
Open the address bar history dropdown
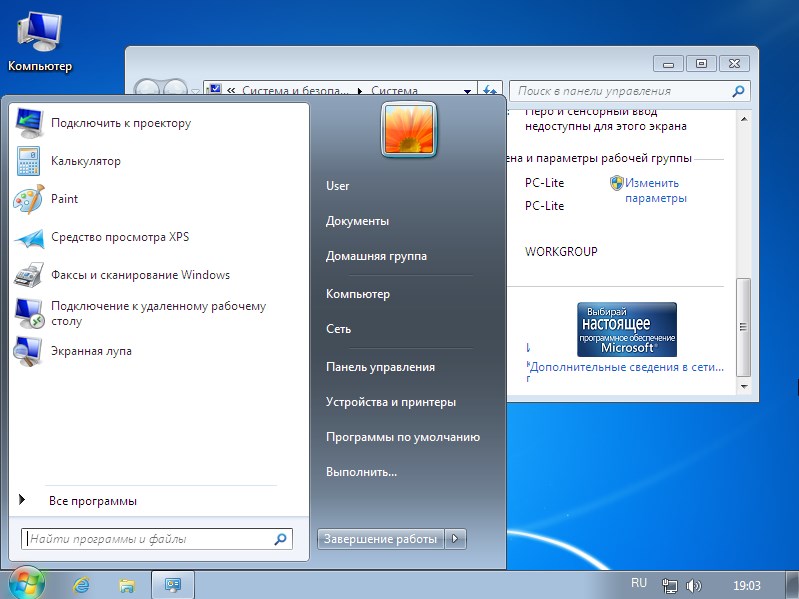click(x=467, y=91)
